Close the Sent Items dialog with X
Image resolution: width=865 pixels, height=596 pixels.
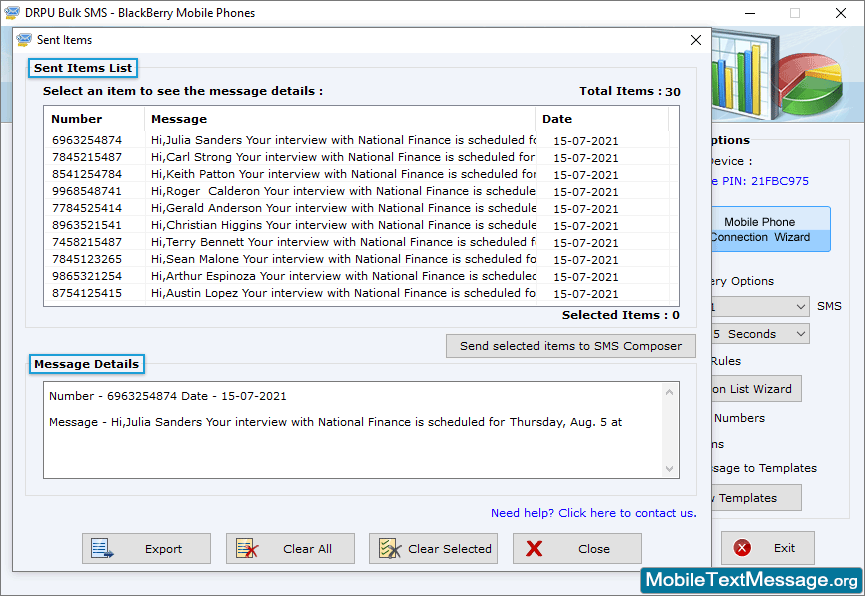click(x=696, y=40)
